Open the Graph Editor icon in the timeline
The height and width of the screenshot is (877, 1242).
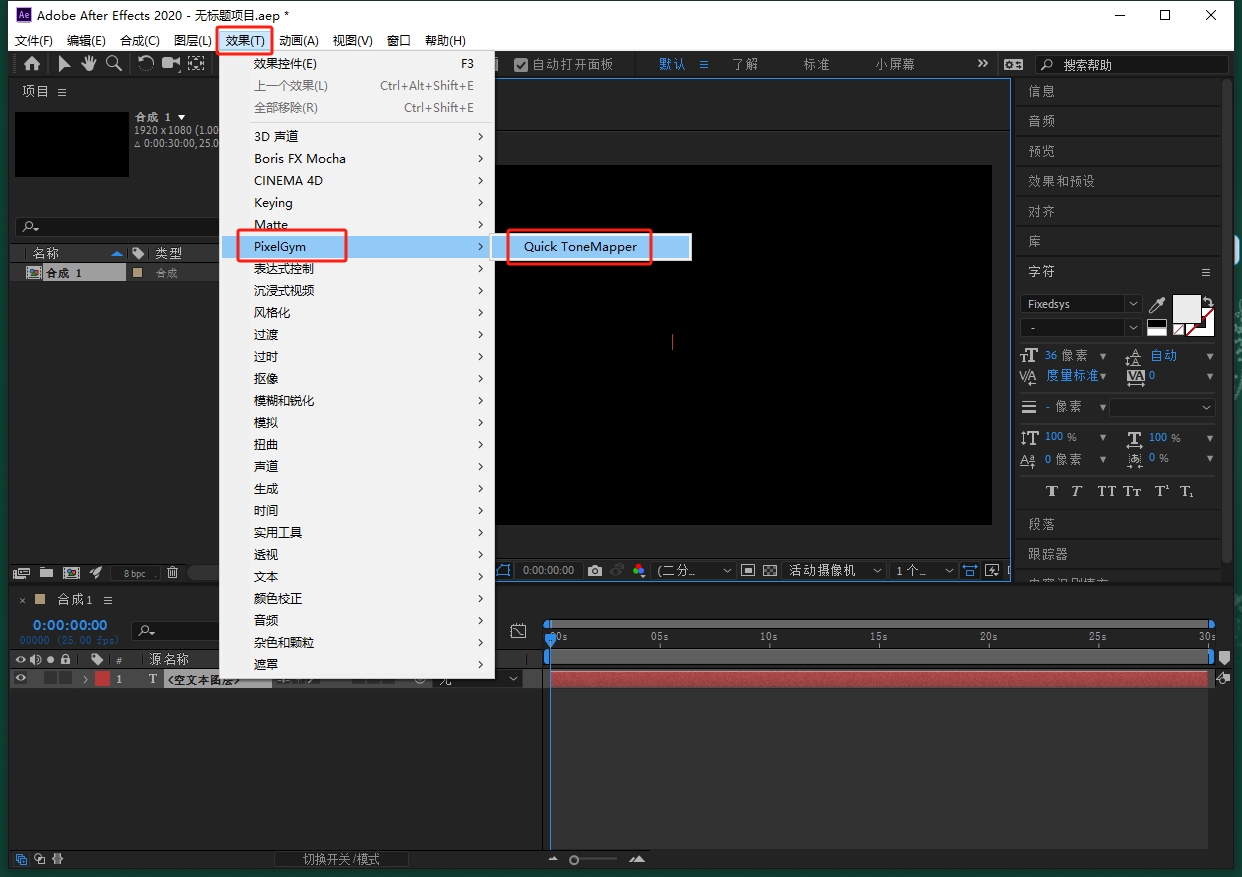[518, 631]
